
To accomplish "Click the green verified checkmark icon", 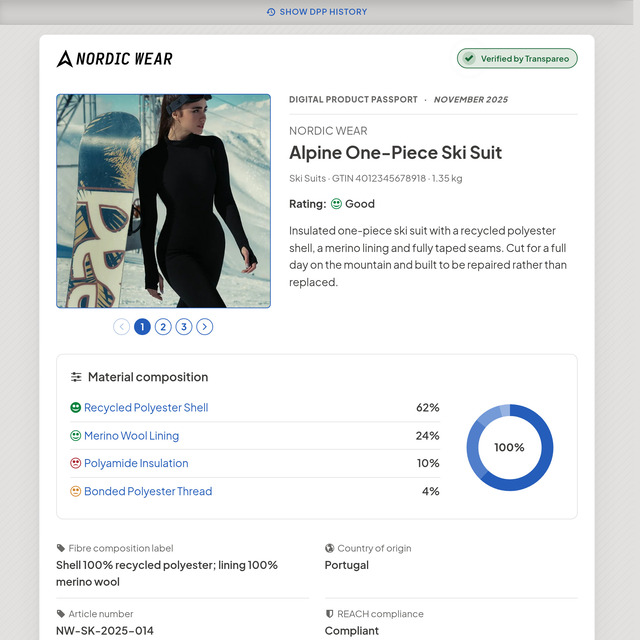I will (469, 58).
